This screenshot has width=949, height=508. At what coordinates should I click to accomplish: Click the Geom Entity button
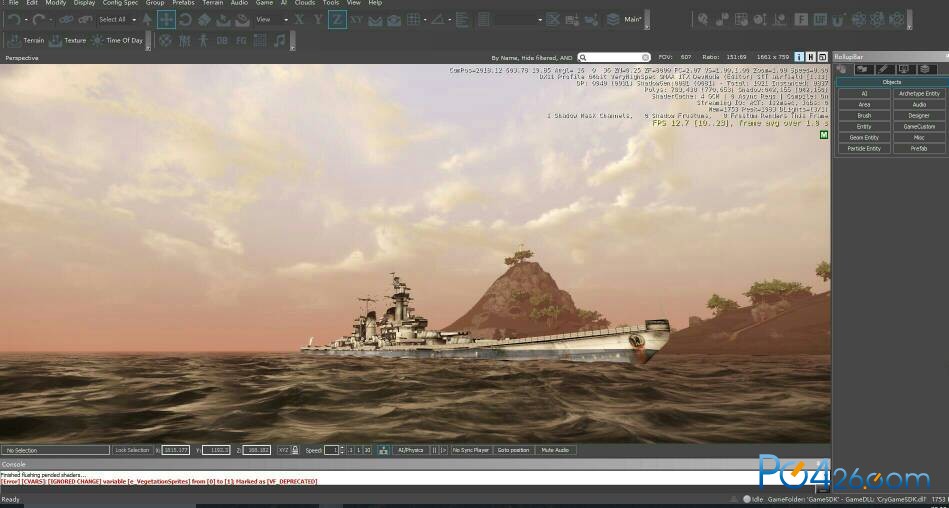864,137
